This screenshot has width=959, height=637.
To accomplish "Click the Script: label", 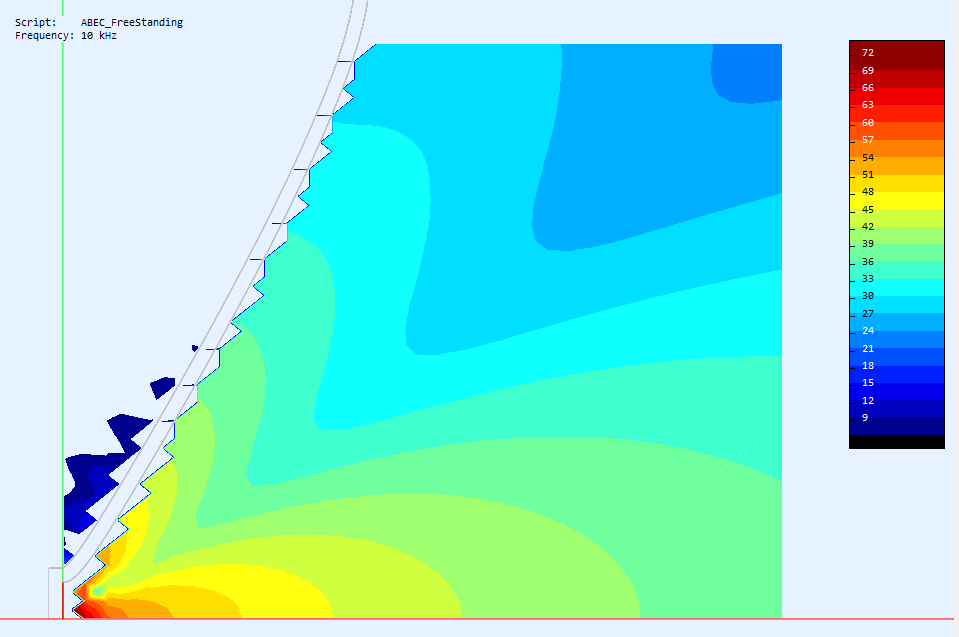I will [35, 22].
